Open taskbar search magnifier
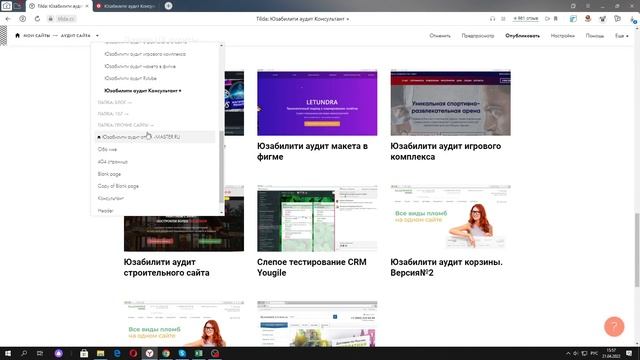 click(x=24, y=353)
